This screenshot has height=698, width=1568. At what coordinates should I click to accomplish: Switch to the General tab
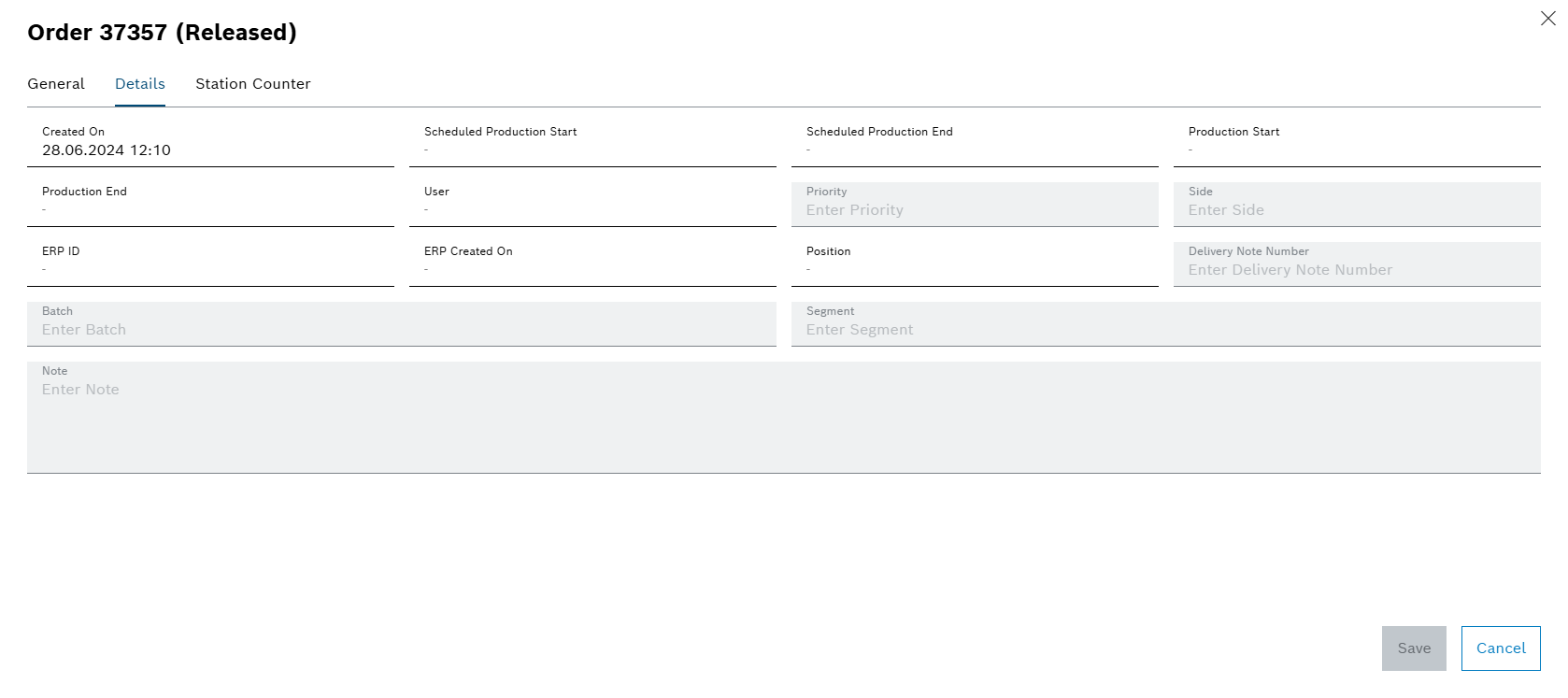[56, 84]
